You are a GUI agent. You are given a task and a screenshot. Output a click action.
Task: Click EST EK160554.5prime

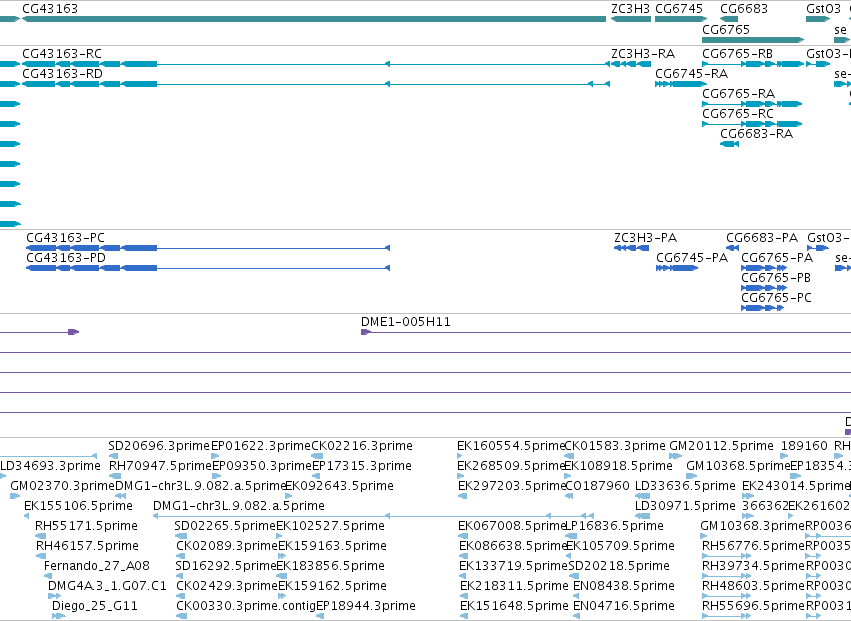tap(511, 446)
